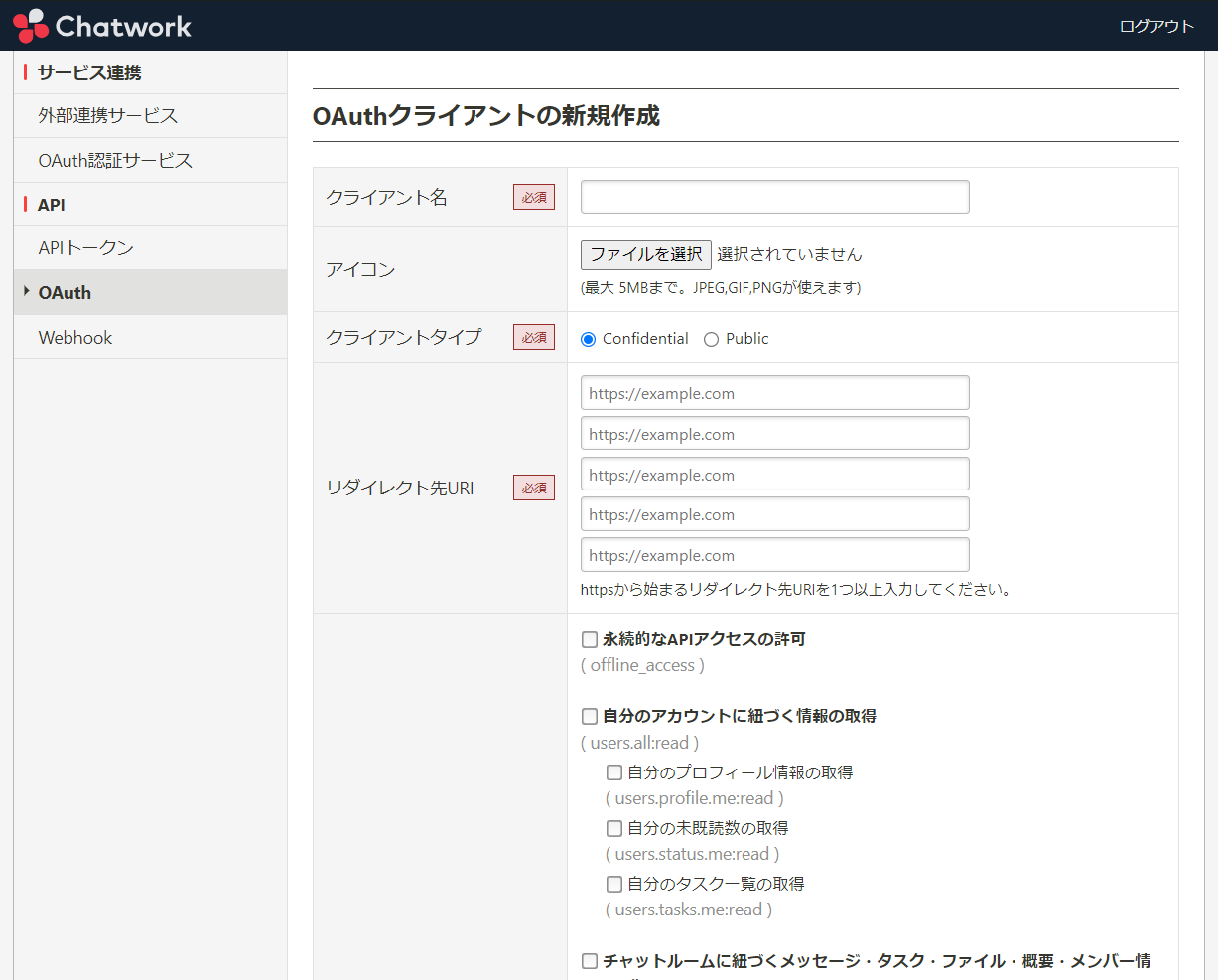
Task: Select the Confidential radio button
Action: coord(588,339)
